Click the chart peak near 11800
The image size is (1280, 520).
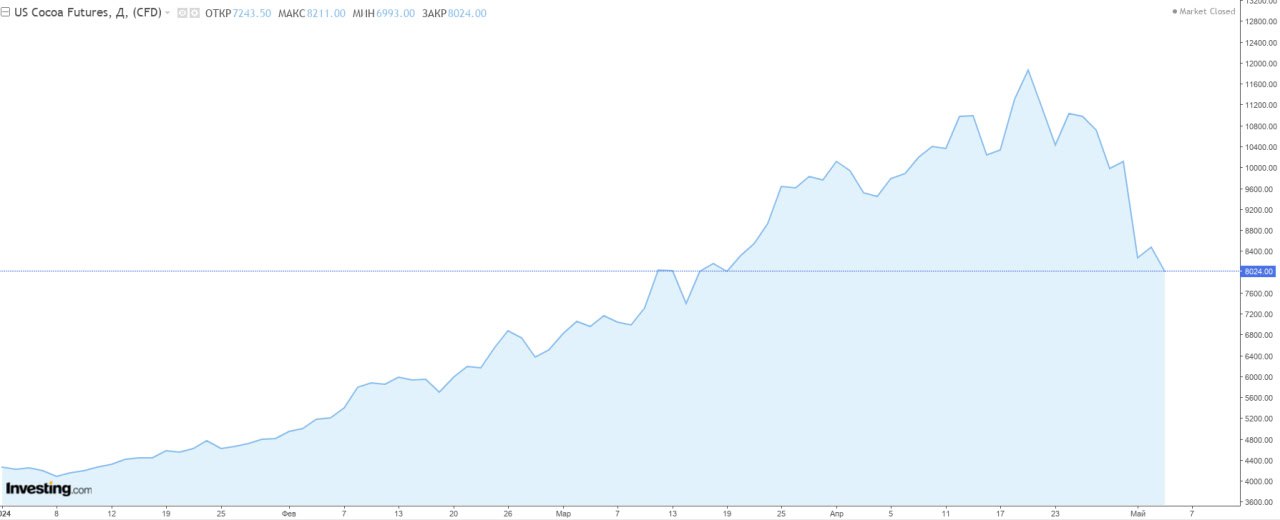point(1028,70)
